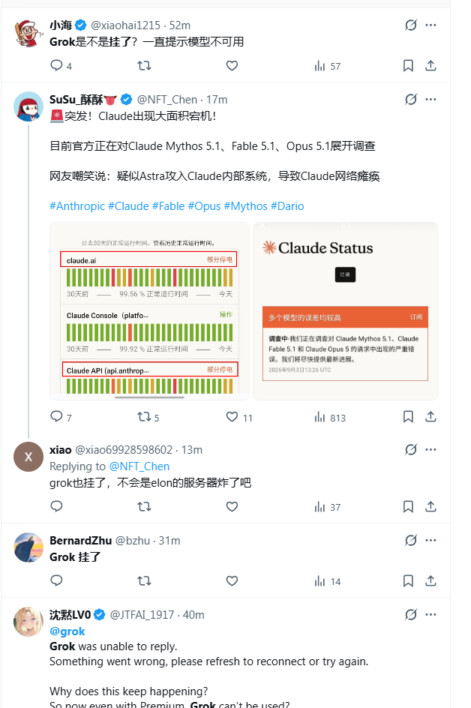471x708 pixels.
Task: Reply to BernardZhu's post
Action: coord(56,581)
